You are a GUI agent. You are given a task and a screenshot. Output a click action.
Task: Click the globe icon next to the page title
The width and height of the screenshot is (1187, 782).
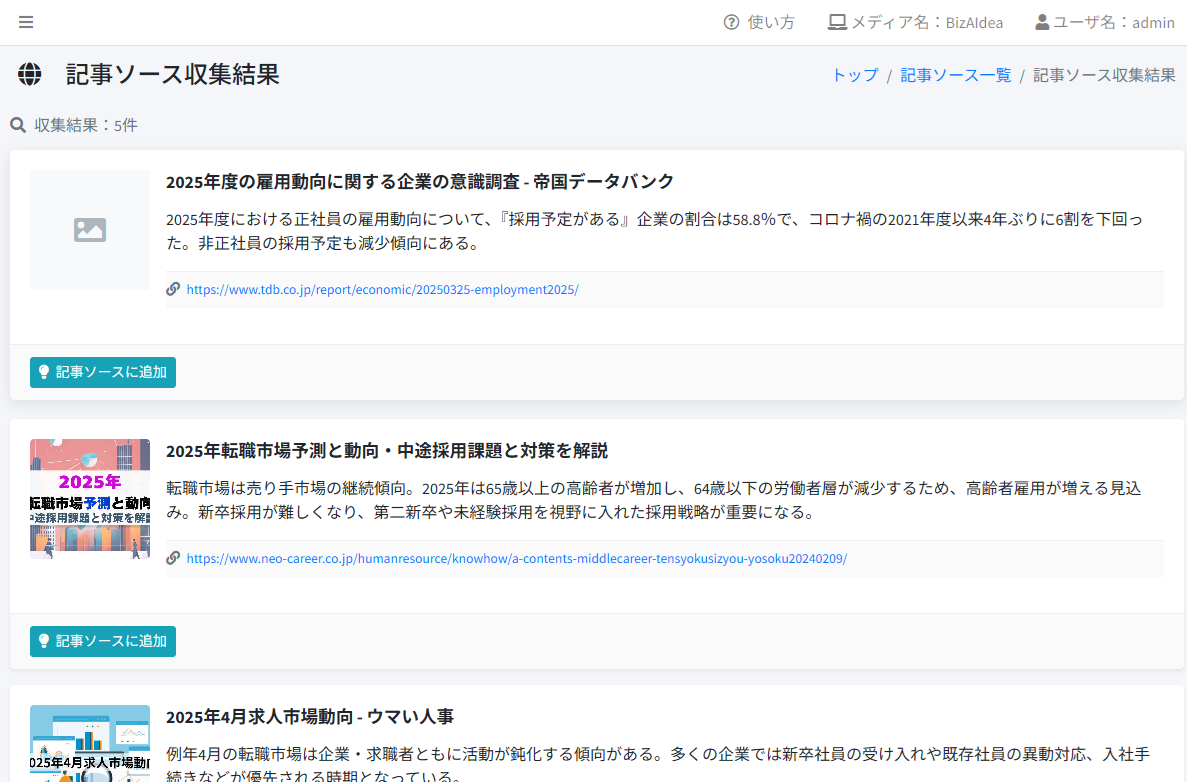(x=29, y=74)
